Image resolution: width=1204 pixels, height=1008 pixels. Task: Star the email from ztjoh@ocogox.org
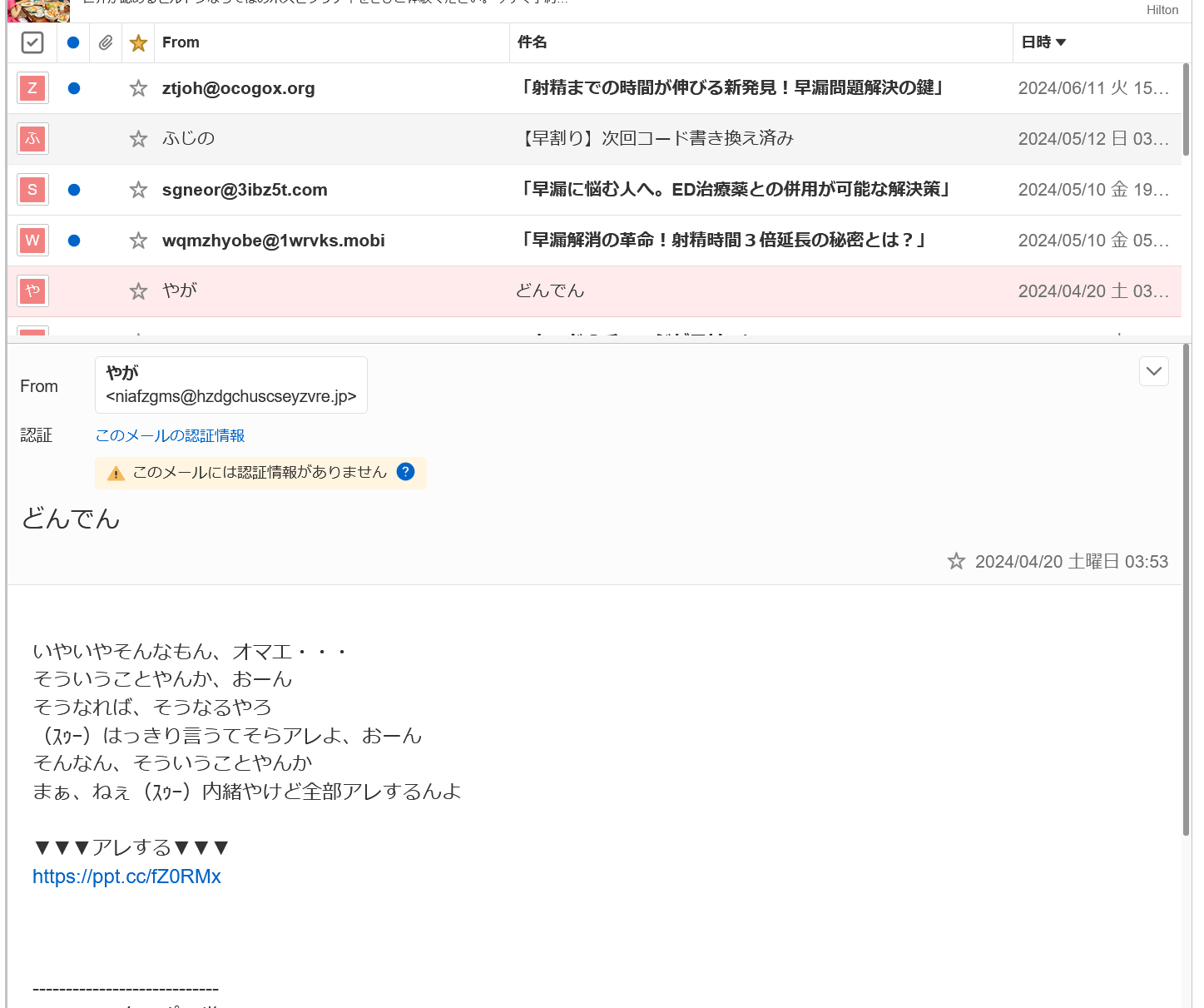click(x=138, y=88)
